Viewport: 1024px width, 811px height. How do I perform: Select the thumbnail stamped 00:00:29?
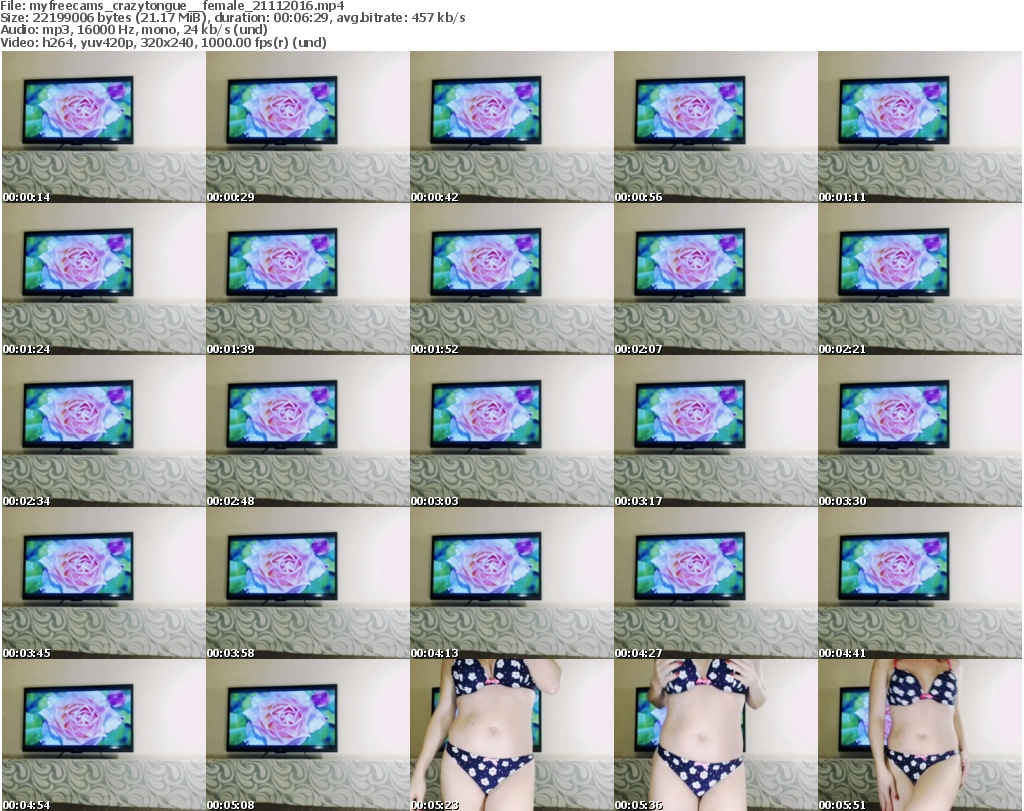tap(308, 127)
